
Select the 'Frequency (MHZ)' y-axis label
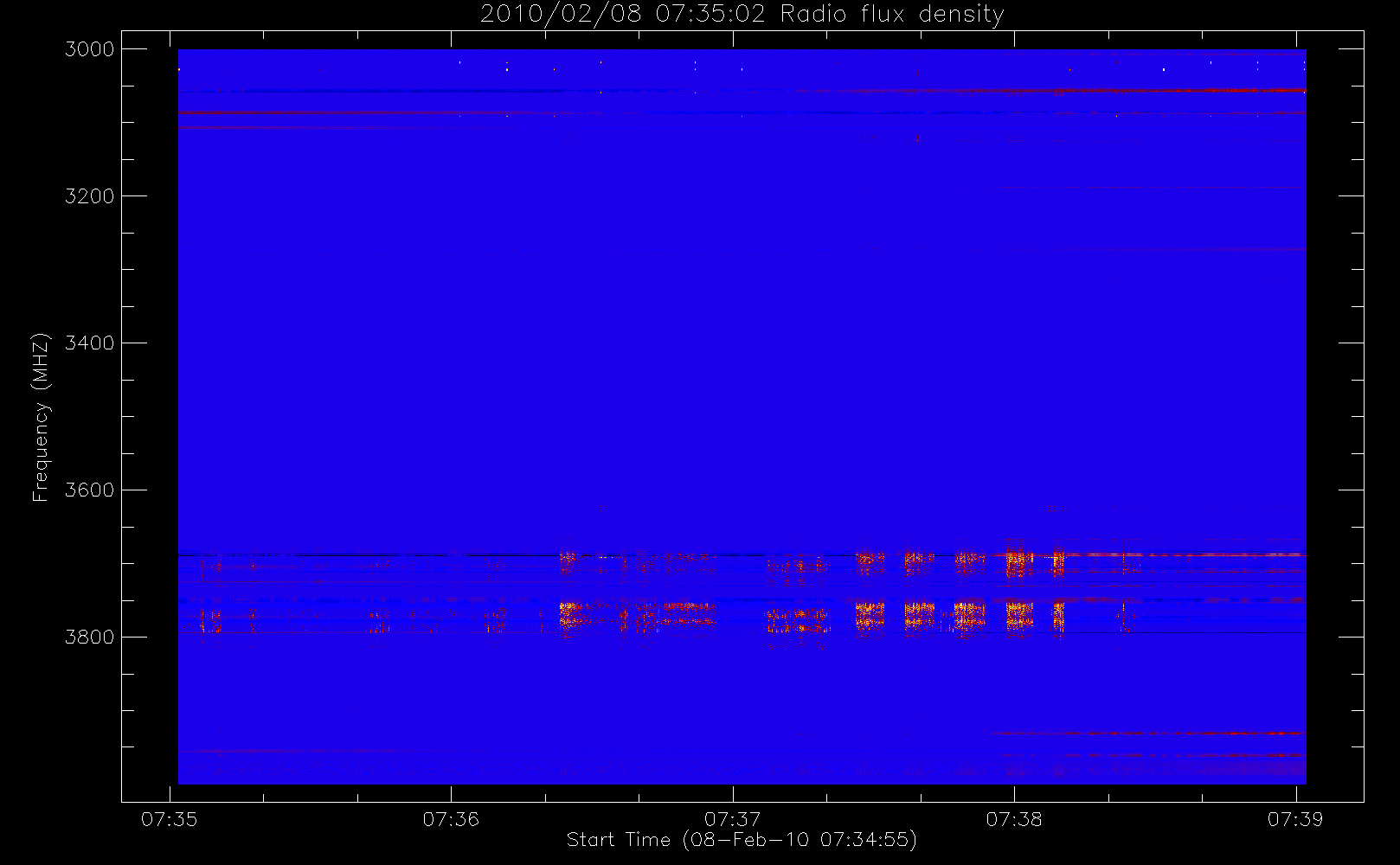40,417
